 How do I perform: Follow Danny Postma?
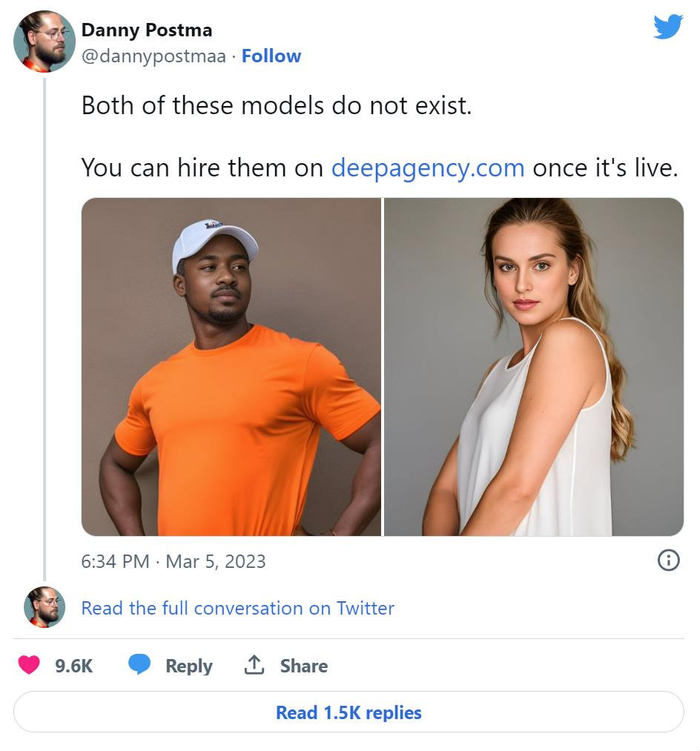coord(271,56)
